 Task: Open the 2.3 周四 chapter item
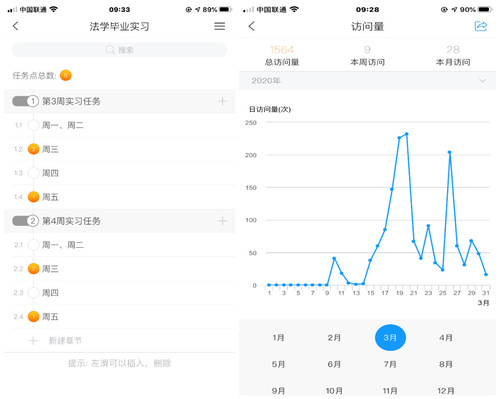[x=123, y=293]
